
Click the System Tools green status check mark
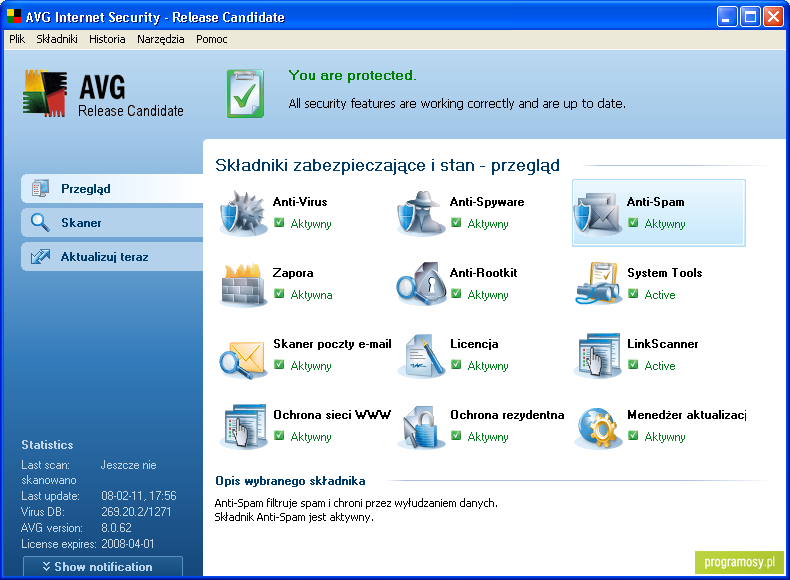coord(633,293)
